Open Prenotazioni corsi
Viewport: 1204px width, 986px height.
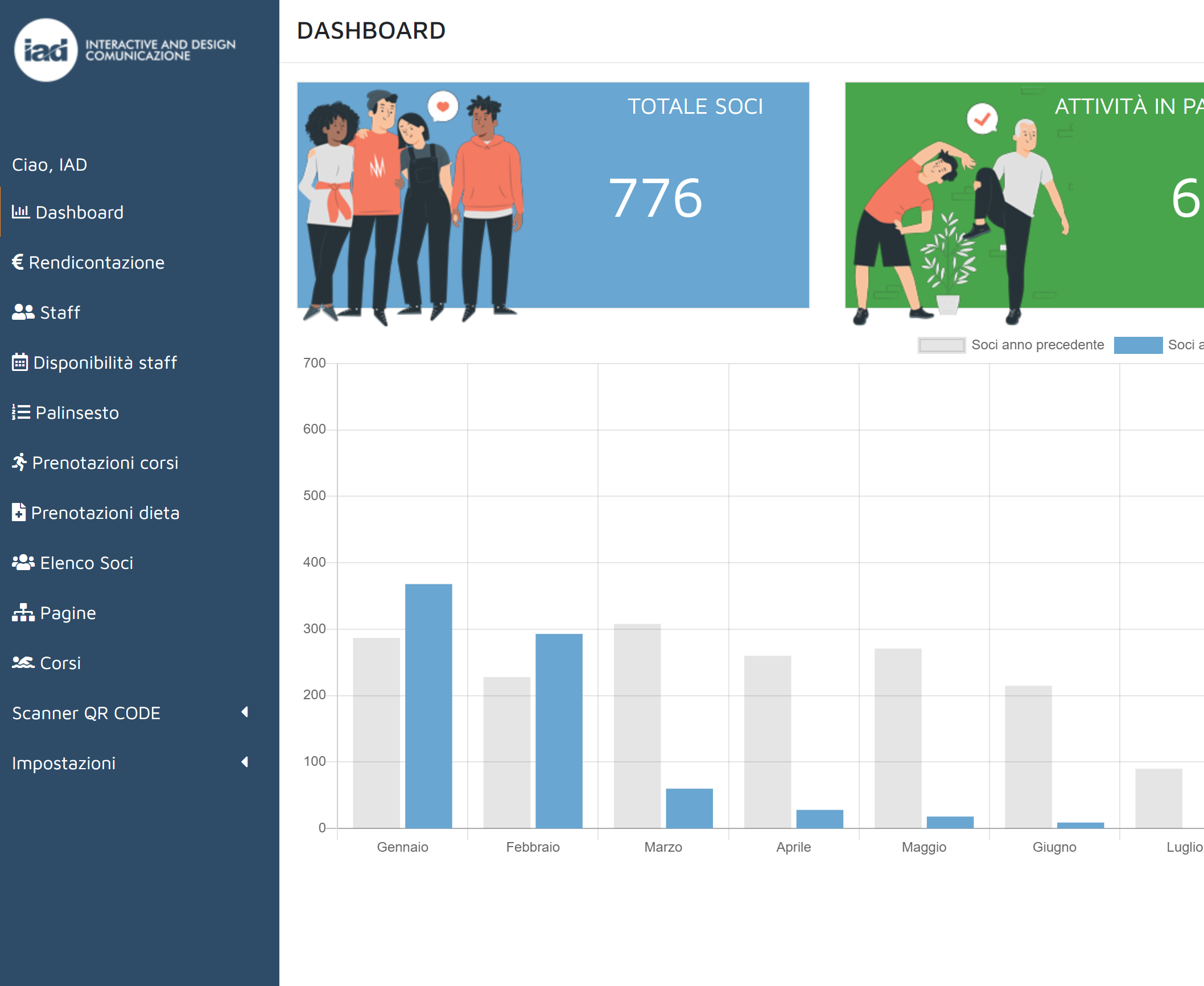click(139, 462)
